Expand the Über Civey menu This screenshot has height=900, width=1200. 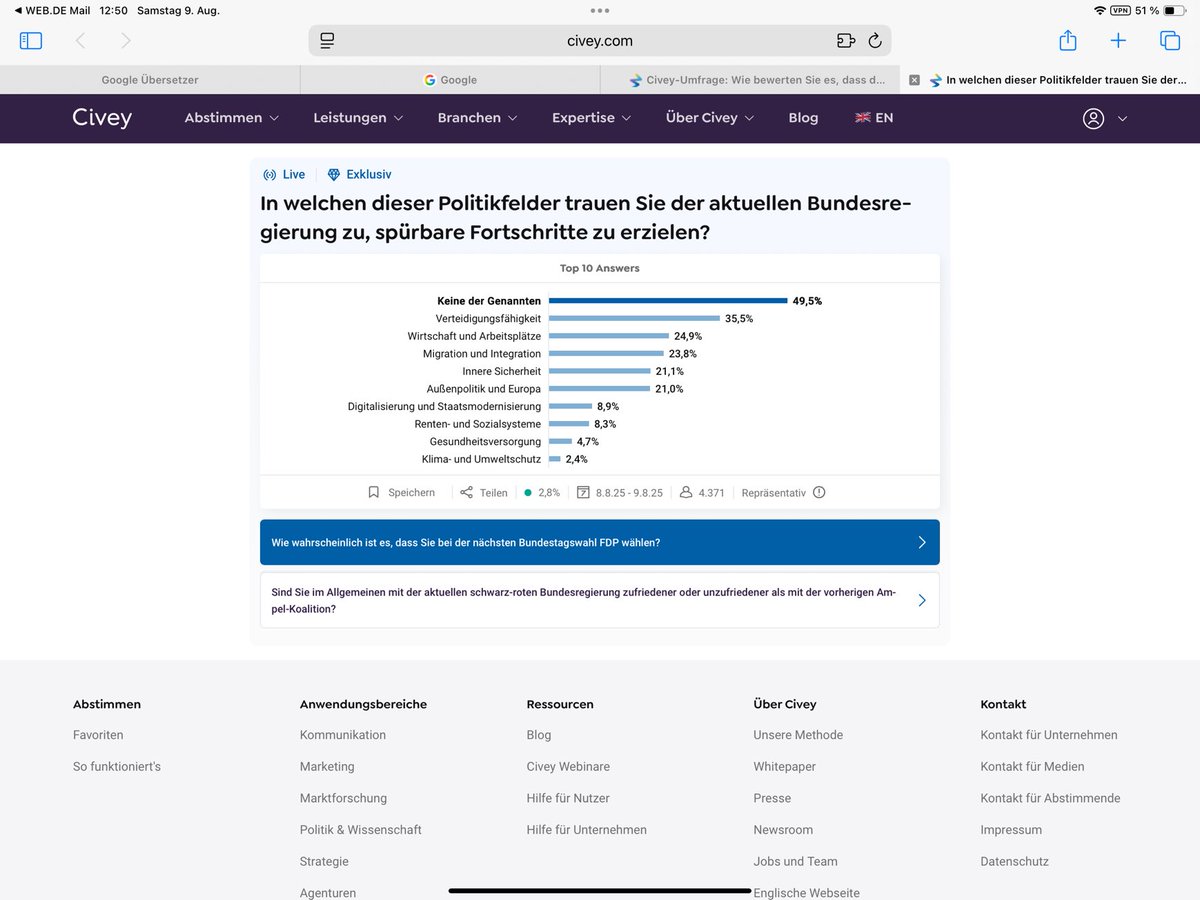[710, 118]
